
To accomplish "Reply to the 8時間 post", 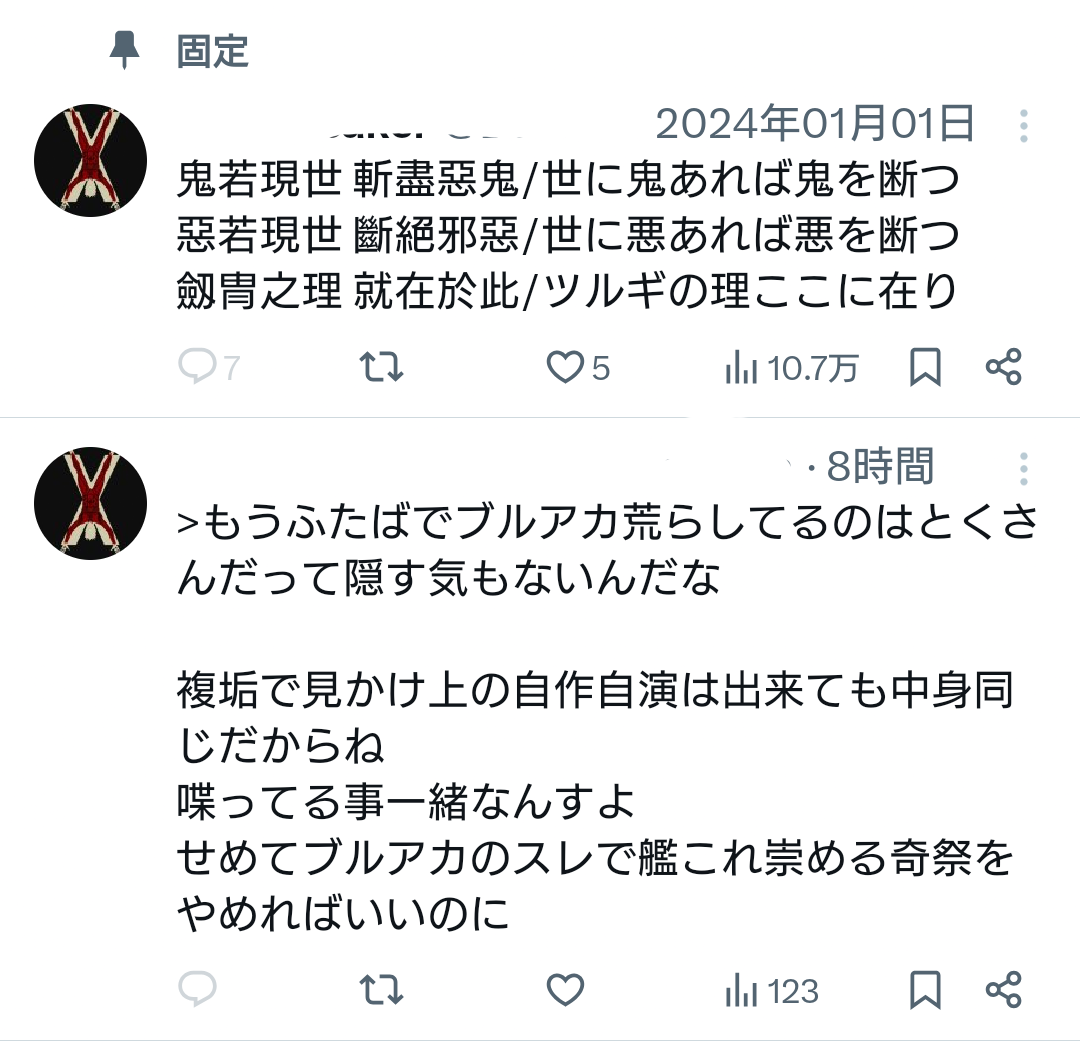I will (x=198, y=990).
